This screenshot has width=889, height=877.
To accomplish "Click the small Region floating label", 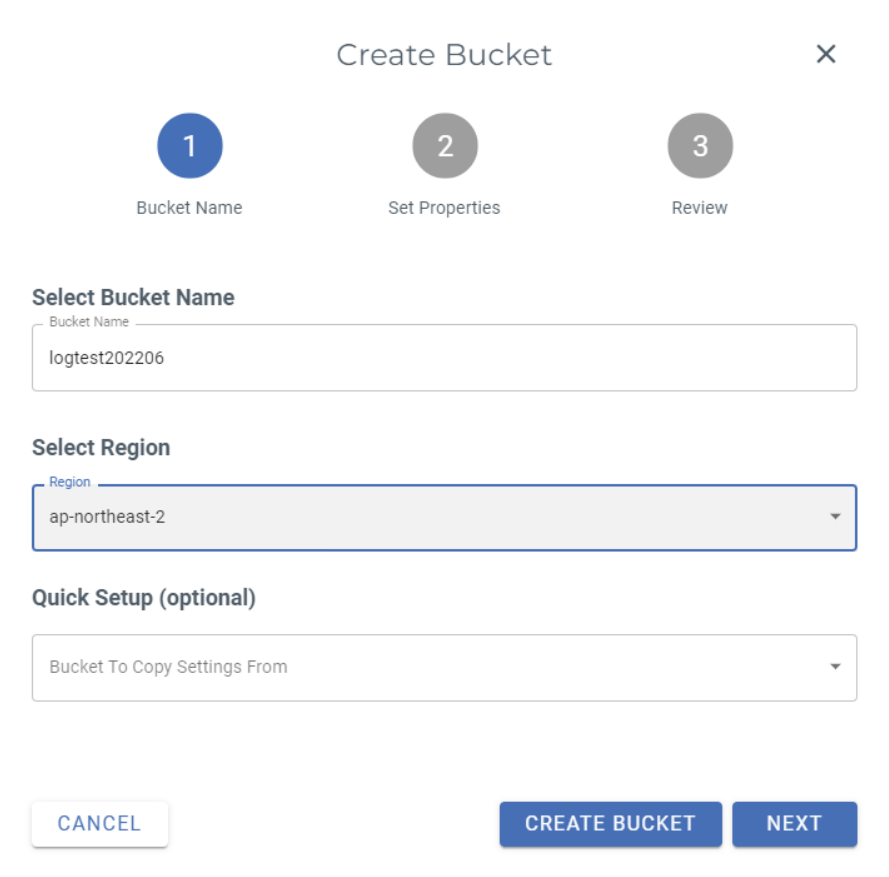I will coord(70,482).
